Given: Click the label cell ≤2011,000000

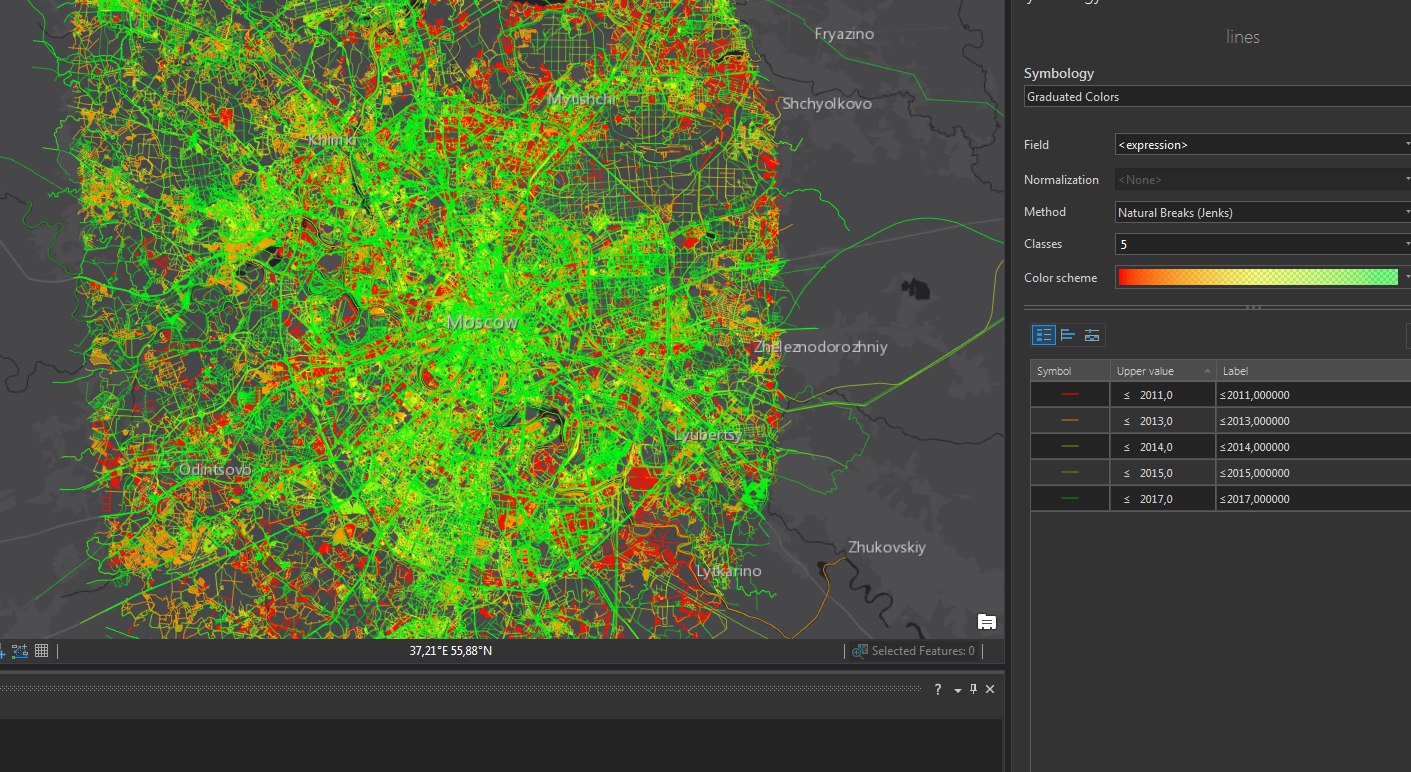Looking at the screenshot, I should coord(1313,395).
